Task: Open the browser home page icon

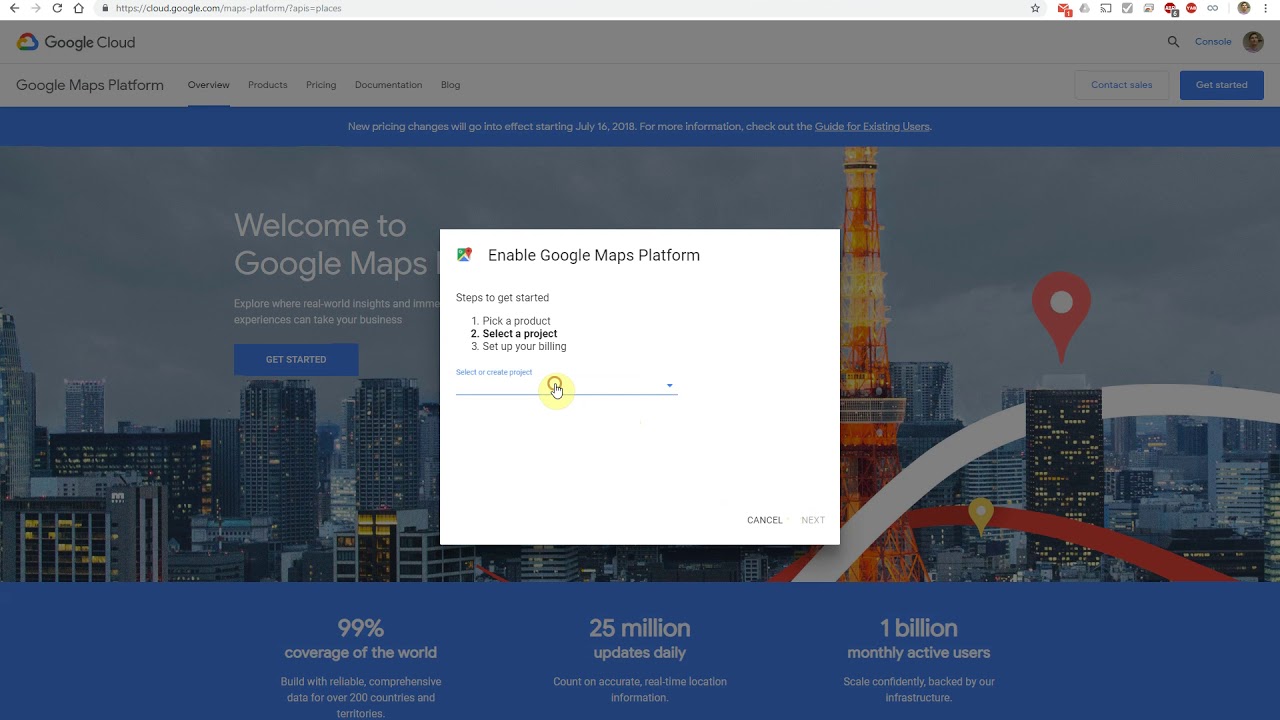Action: pos(79,8)
